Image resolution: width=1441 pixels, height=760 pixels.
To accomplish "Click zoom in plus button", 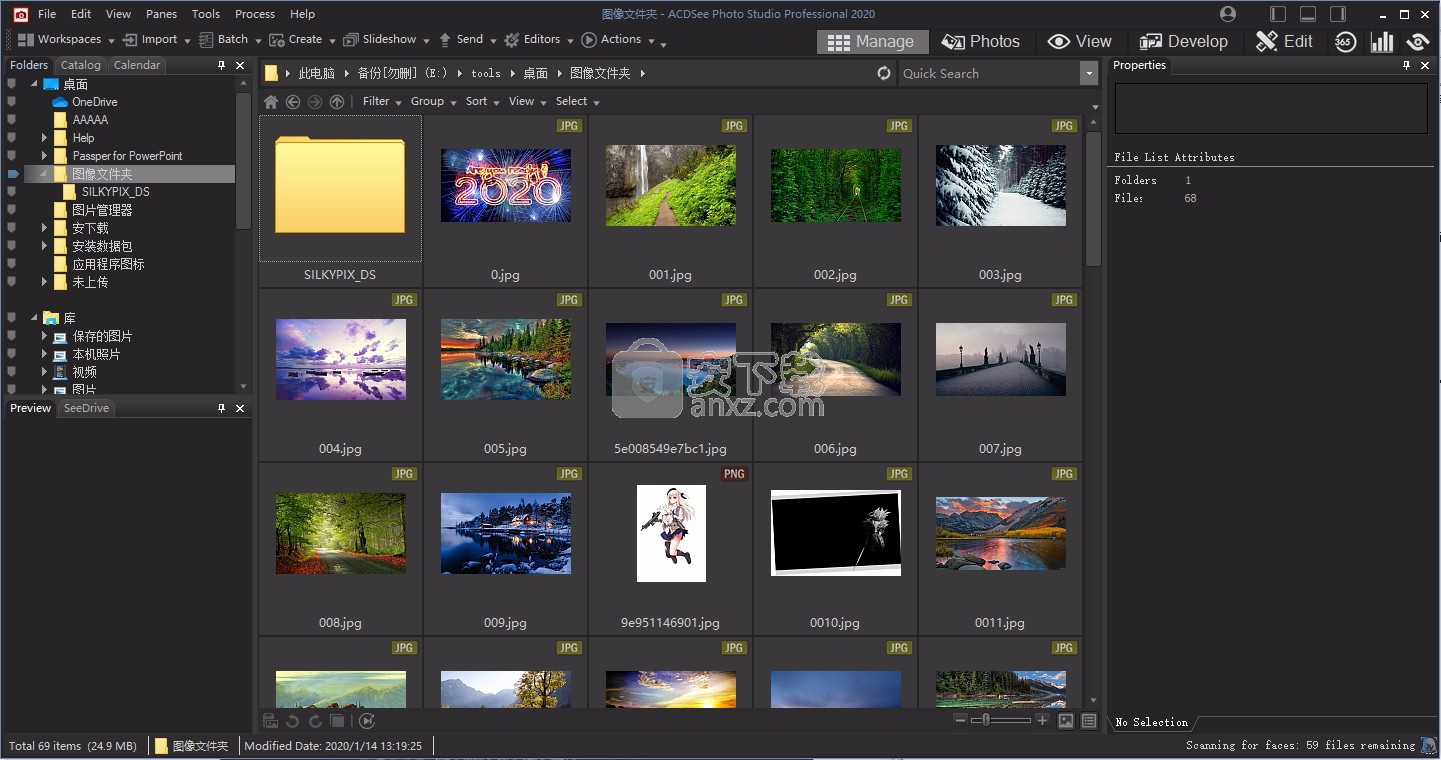I will 1042,720.
